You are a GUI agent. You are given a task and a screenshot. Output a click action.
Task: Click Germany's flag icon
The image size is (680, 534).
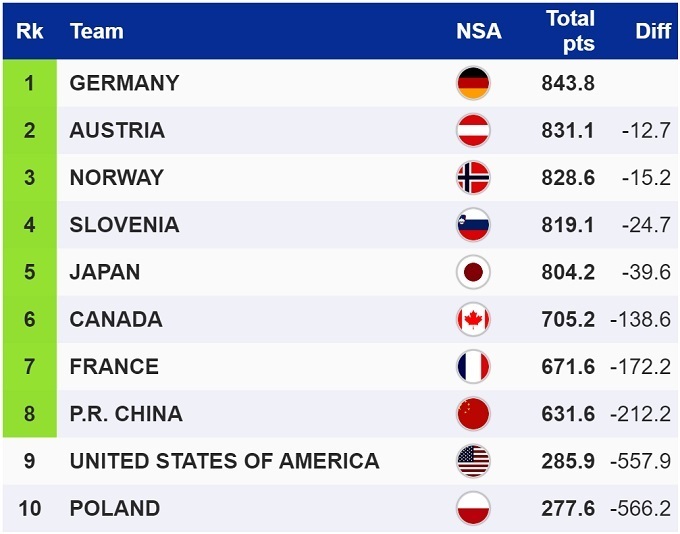pyautogui.click(x=473, y=83)
